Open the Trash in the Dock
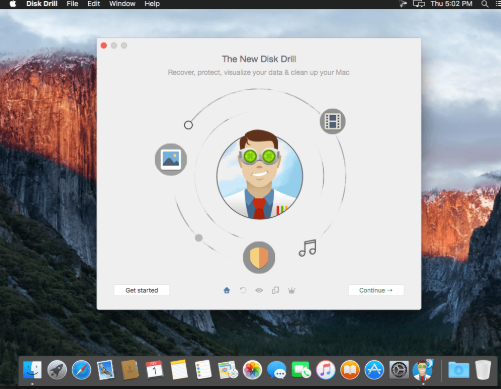The image size is (501, 389). point(483,370)
